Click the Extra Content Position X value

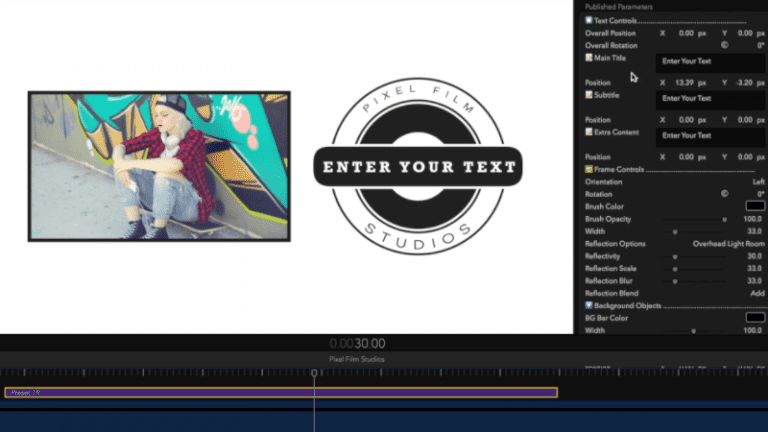(x=686, y=157)
